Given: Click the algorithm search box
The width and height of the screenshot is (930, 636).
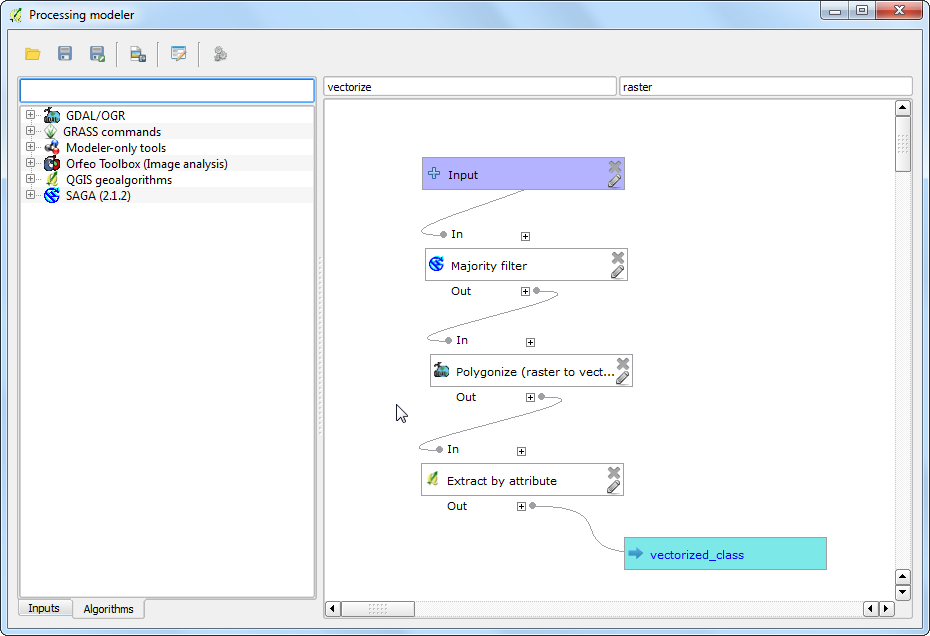Looking at the screenshot, I should pos(167,91).
